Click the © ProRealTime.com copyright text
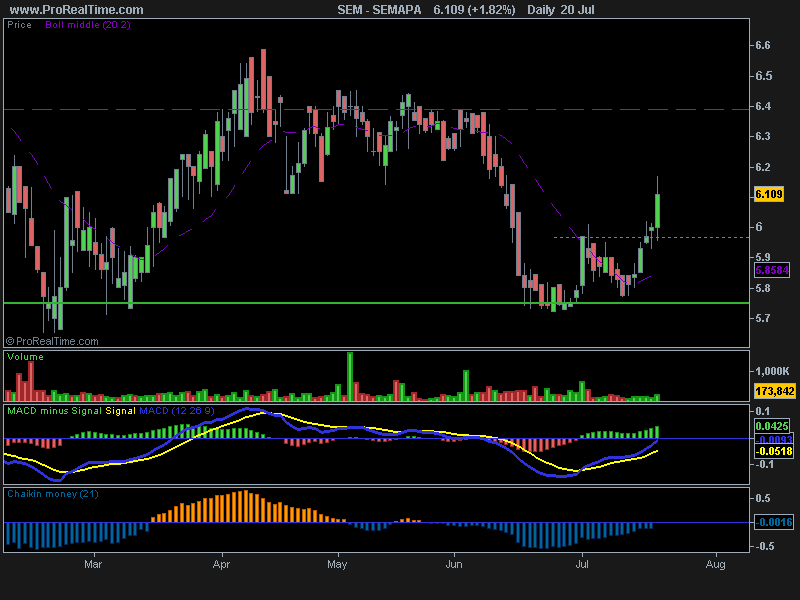800x600 pixels. coord(52,341)
